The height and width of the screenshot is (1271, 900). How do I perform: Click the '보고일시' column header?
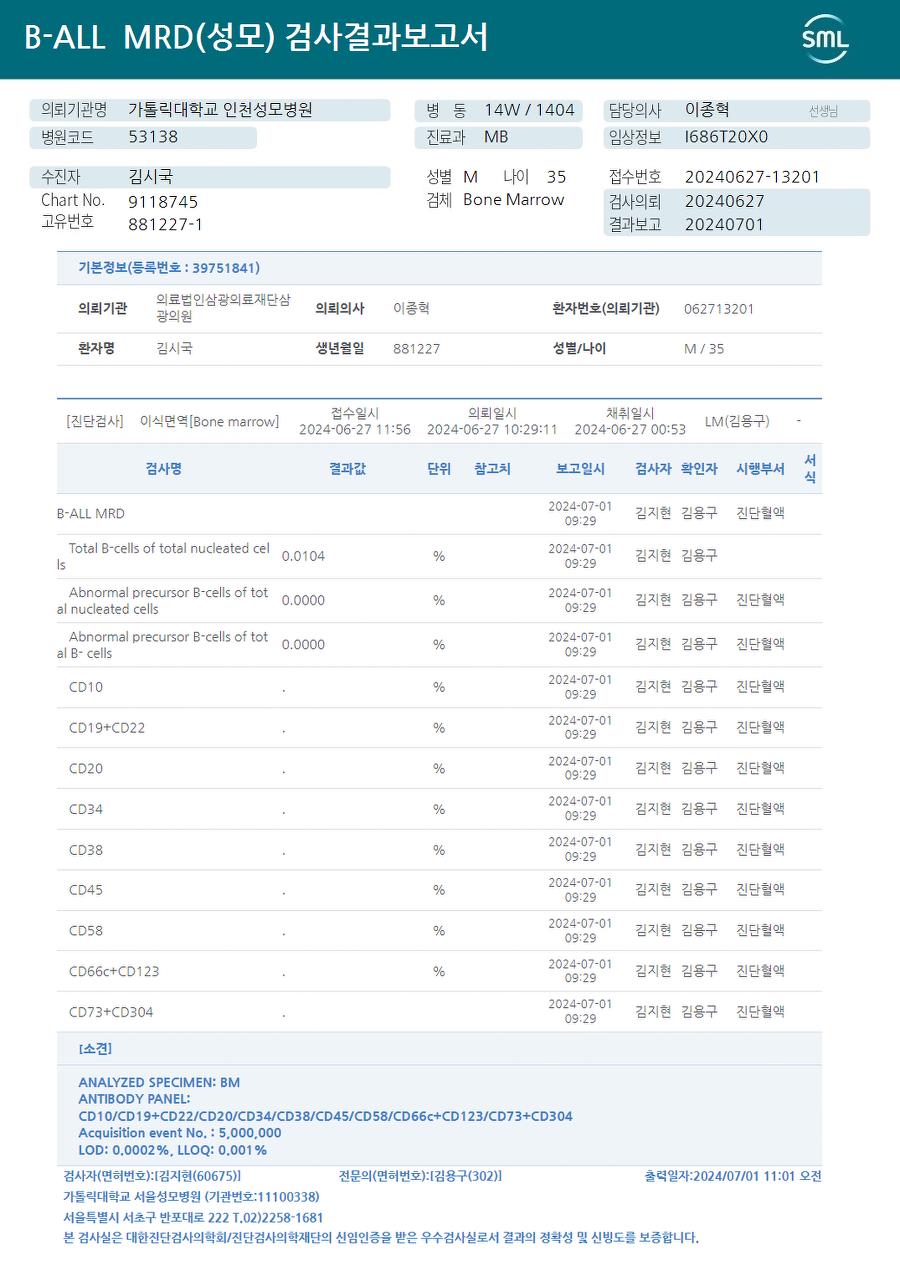pyautogui.click(x=580, y=469)
